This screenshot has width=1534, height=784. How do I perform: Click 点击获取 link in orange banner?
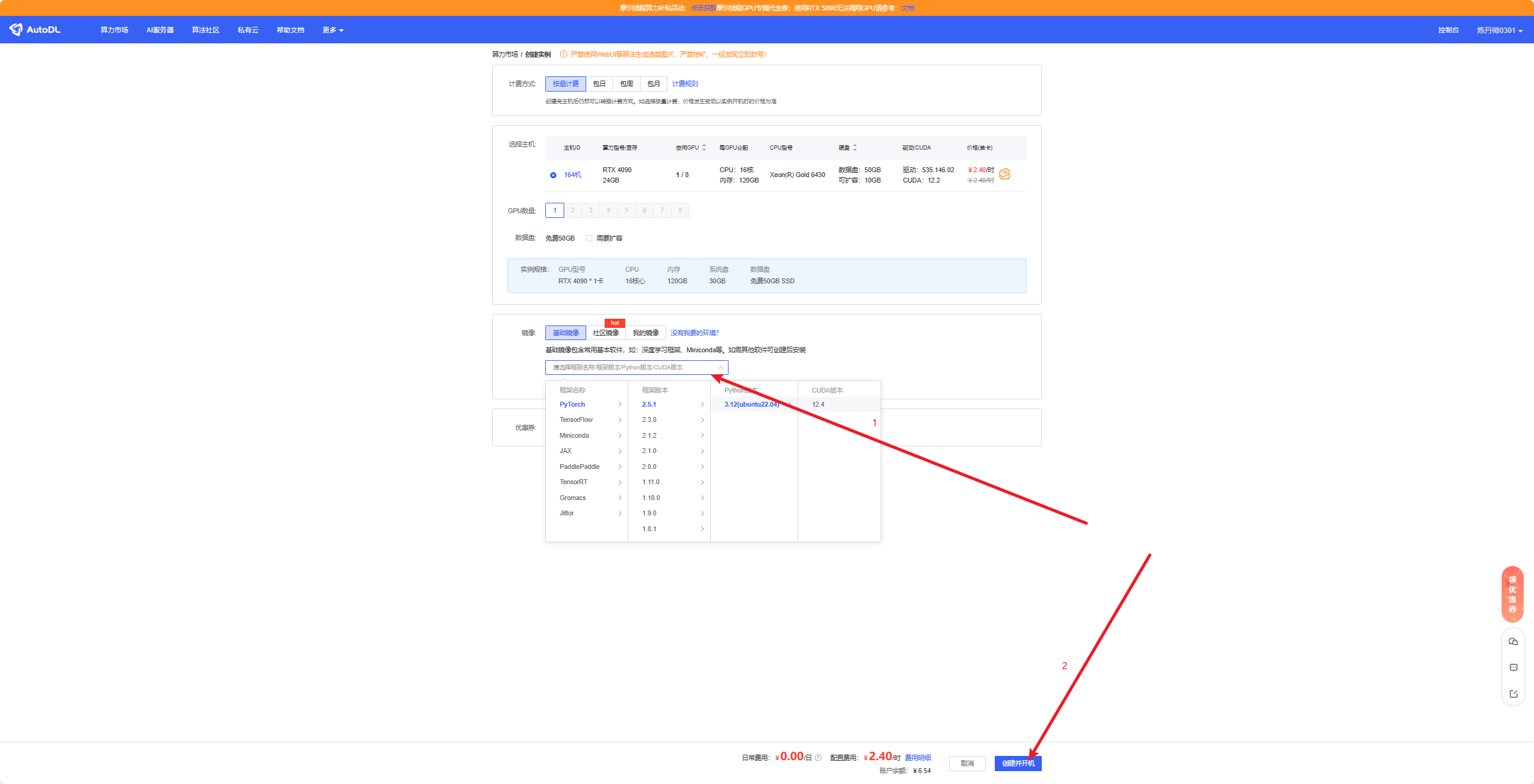click(703, 8)
